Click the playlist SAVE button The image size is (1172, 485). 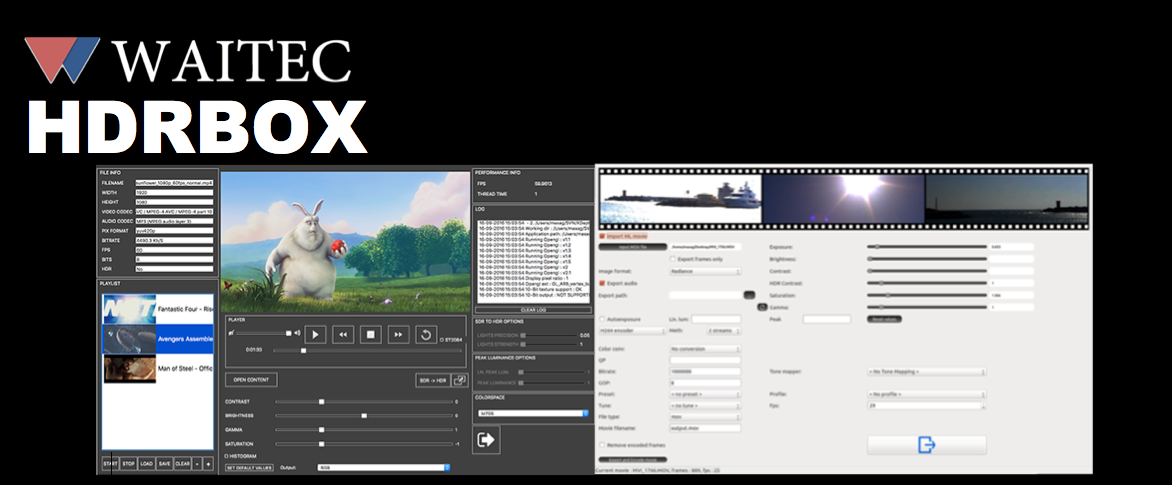click(x=164, y=463)
